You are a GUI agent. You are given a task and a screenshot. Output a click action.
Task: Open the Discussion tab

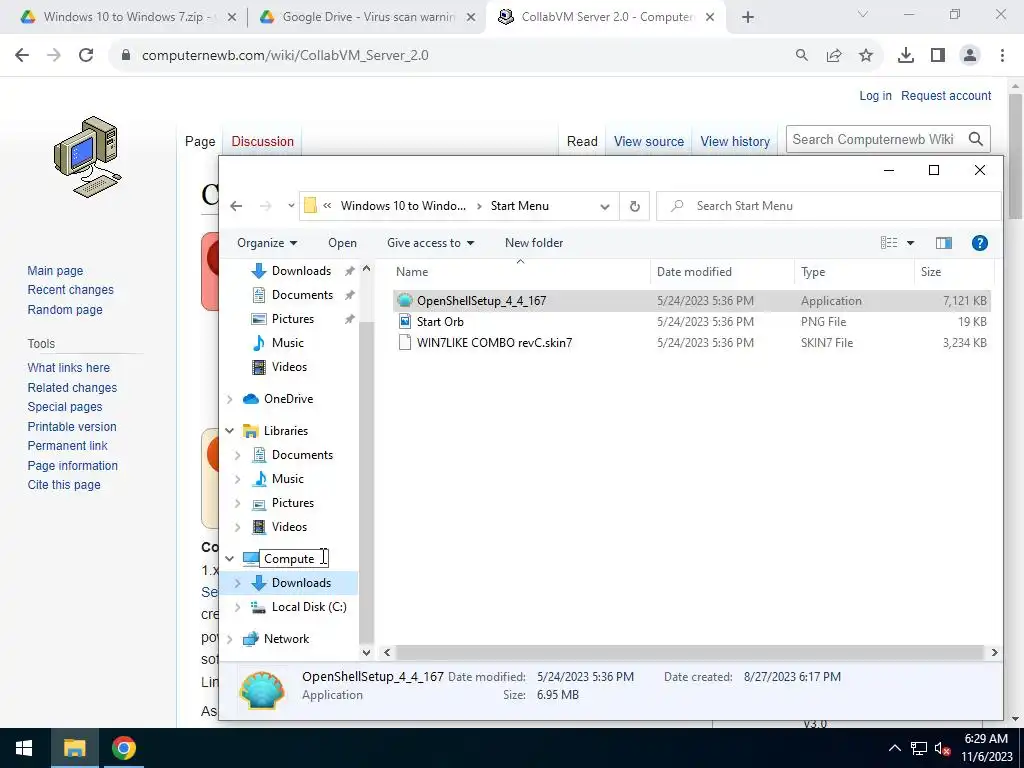point(263,142)
